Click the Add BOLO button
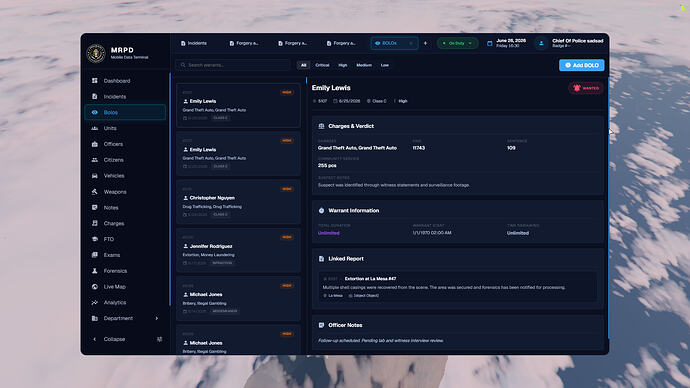 581,65
